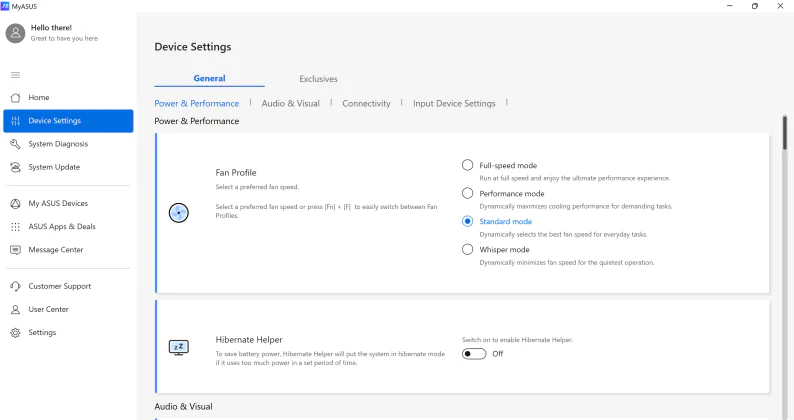
Task: Jump to Connectivity section
Action: [366, 103]
